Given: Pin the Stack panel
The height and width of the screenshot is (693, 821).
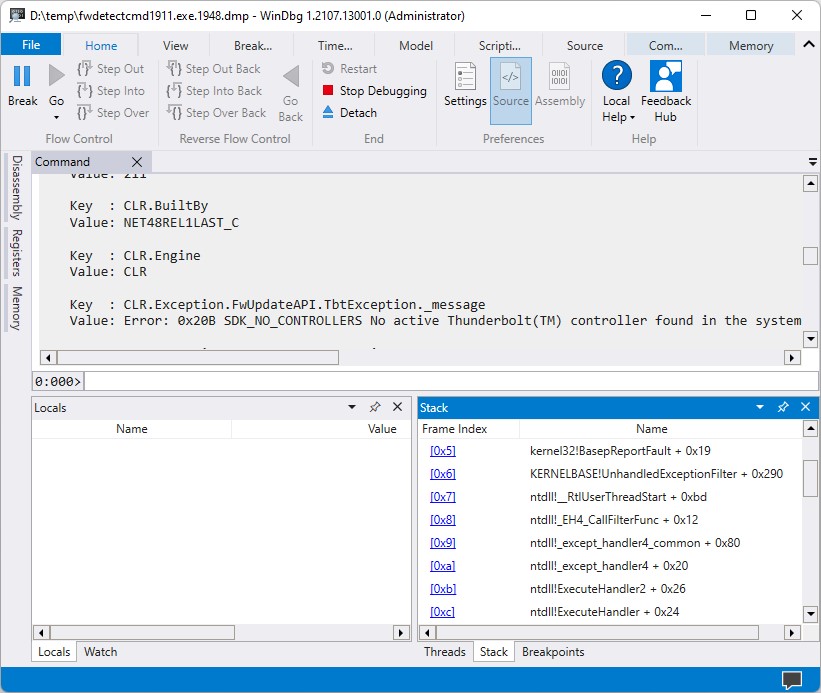Looking at the screenshot, I should click(x=783, y=407).
